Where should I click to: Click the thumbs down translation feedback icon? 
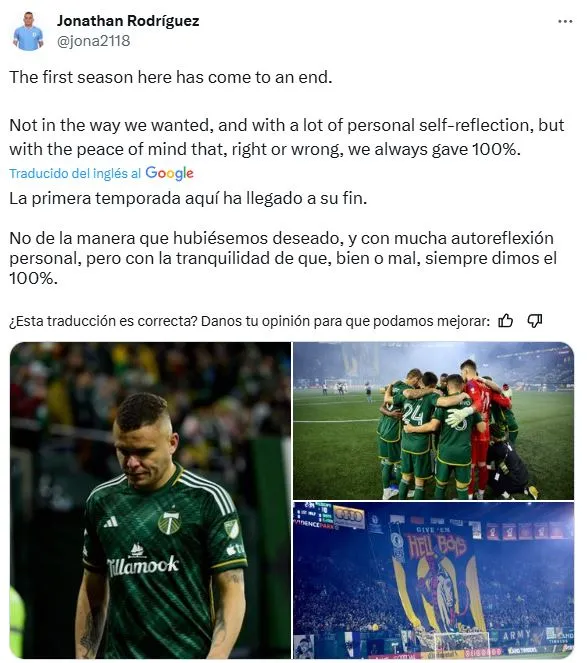pos(535,321)
